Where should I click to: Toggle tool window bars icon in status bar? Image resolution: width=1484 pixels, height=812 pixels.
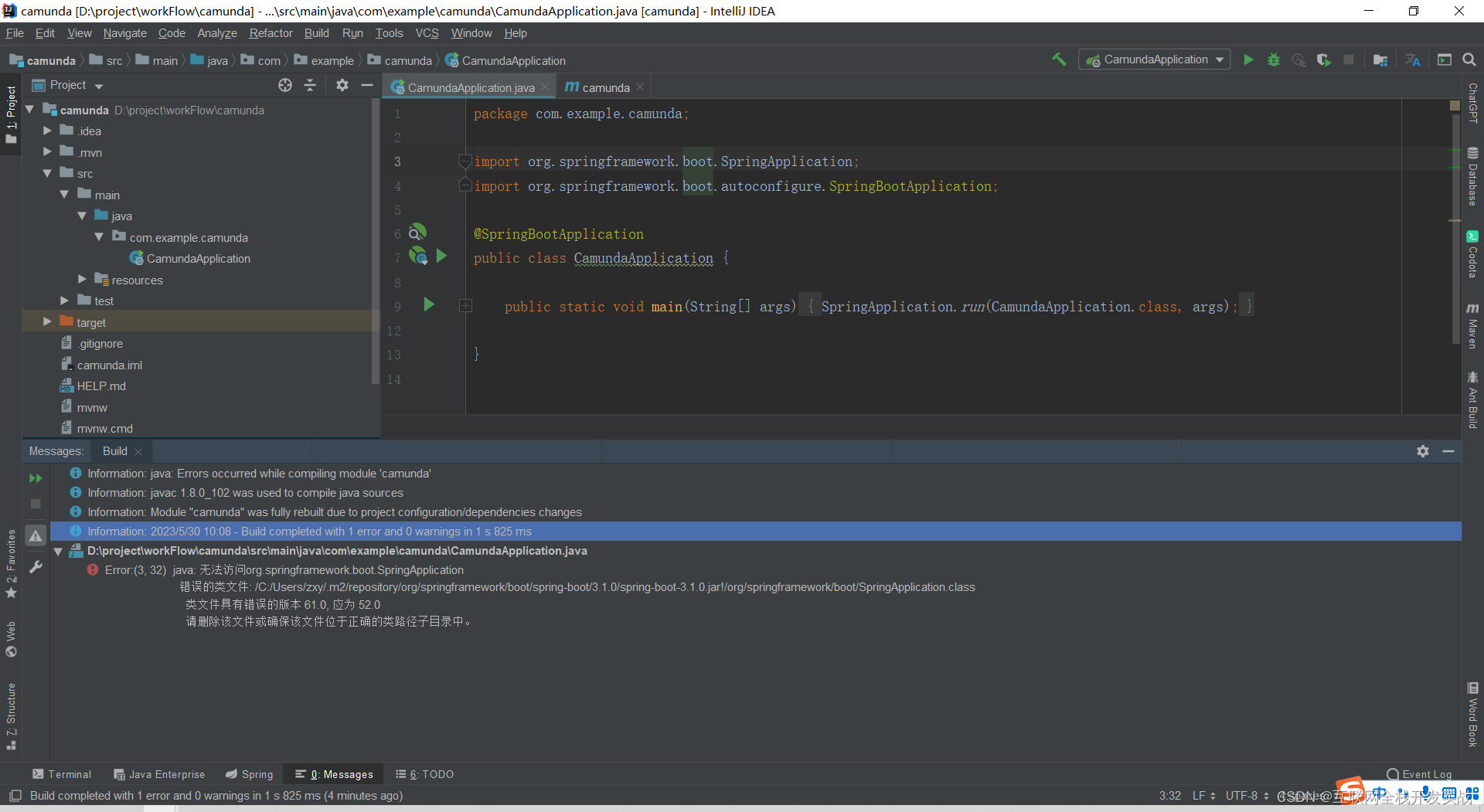[x=15, y=796]
